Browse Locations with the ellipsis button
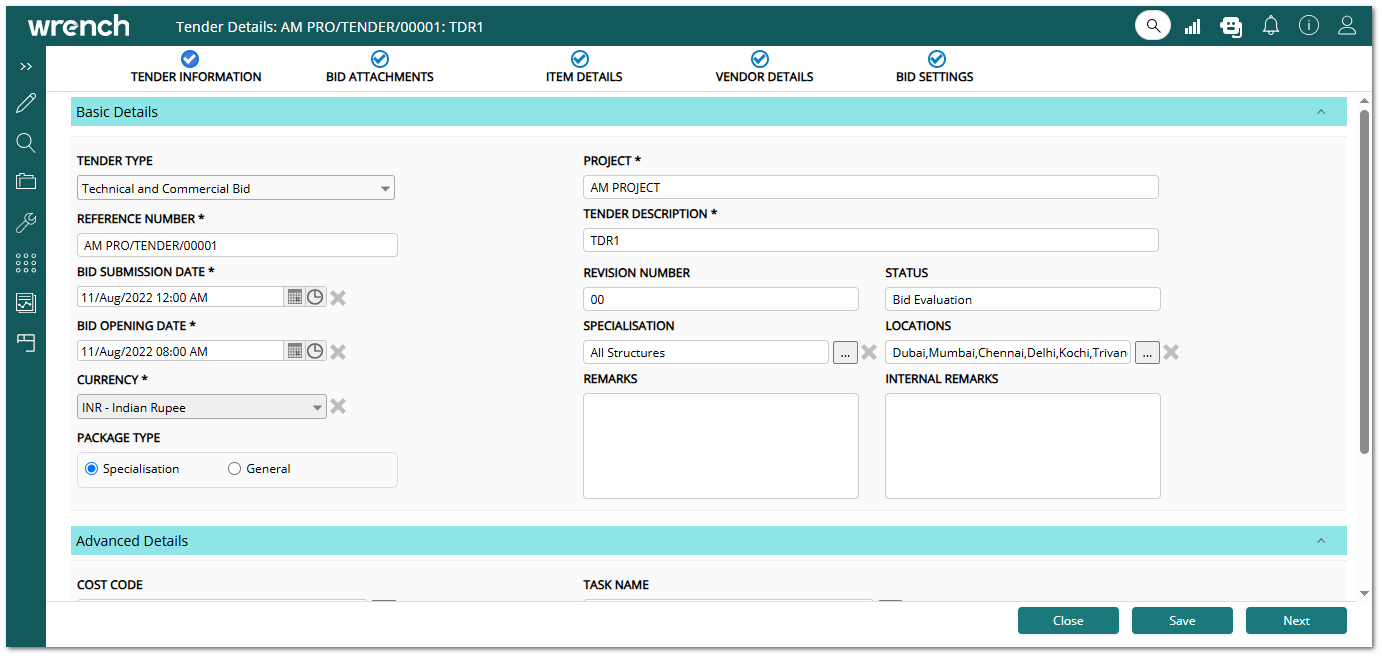The height and width of the screenshot is (657, 1382). click(1147, 352)
